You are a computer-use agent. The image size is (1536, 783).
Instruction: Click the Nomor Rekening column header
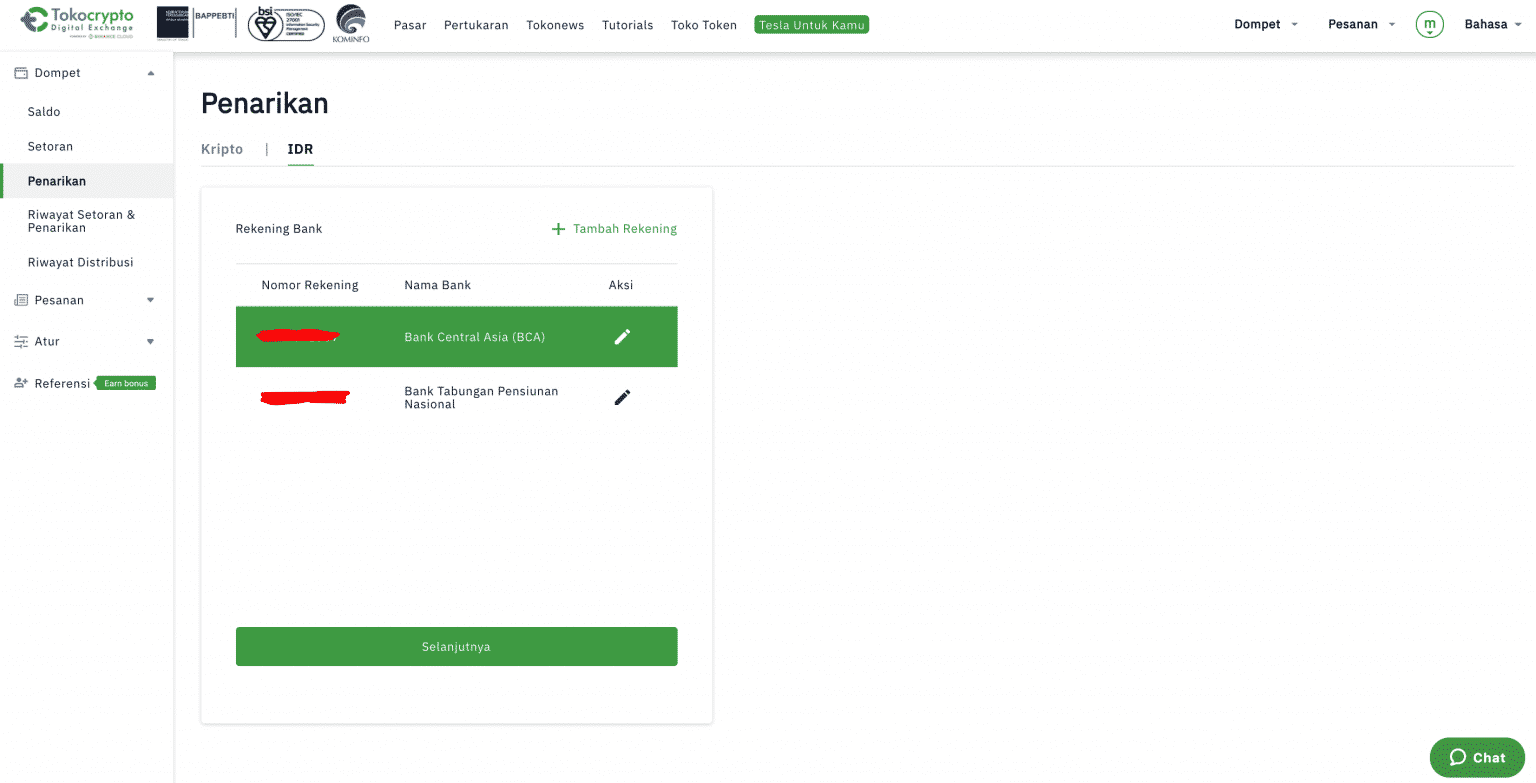coord(310,285)
